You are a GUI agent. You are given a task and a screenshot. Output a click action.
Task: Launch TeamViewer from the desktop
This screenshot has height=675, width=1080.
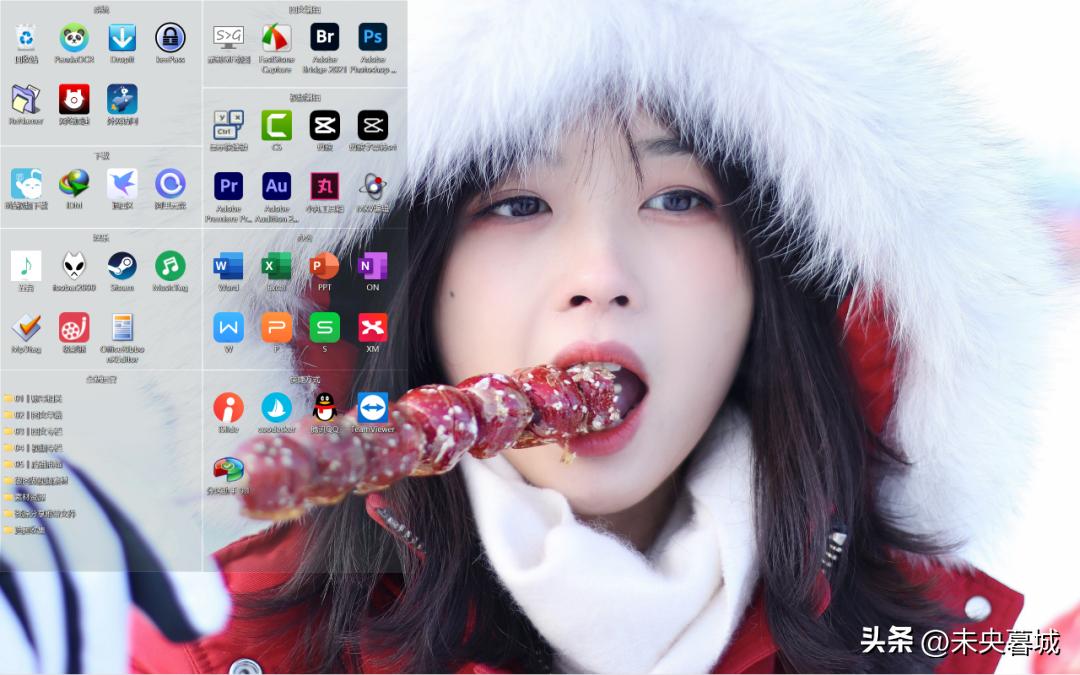pyautogui.click(x=373, y=408)
